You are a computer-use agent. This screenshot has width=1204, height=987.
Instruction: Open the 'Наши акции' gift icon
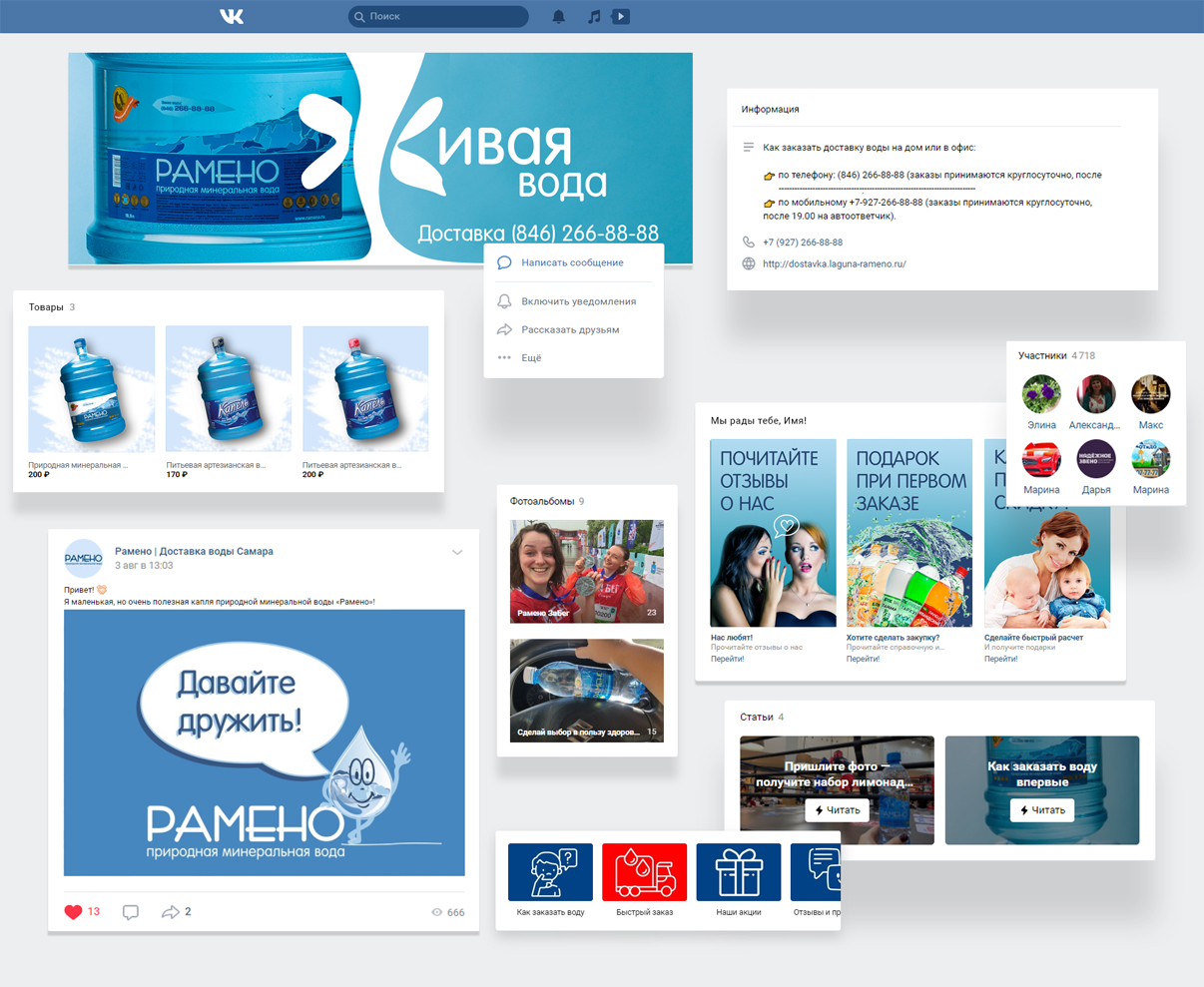coord(739,872)
